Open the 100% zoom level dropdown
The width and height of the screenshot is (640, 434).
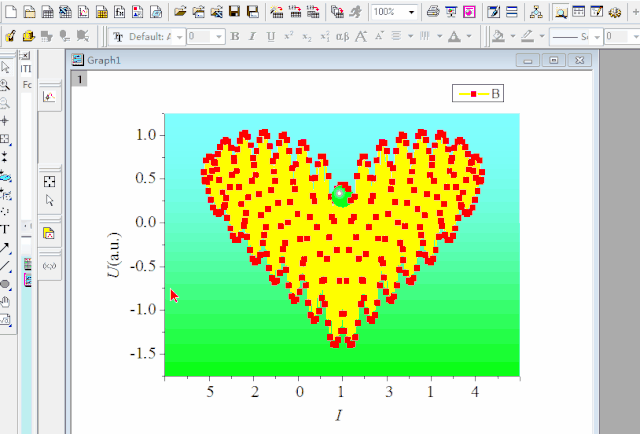pyautogui.click(x=411, y=12)
